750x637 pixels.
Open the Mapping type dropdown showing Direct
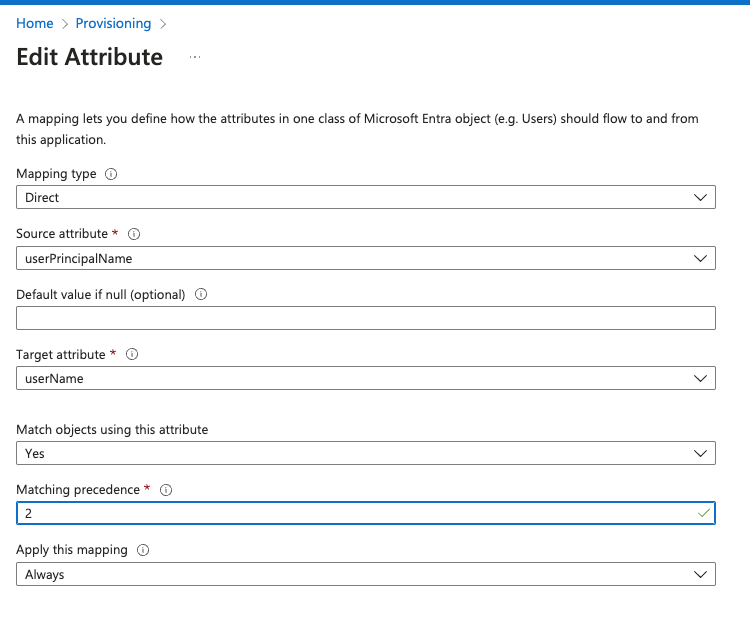(366, 197)
